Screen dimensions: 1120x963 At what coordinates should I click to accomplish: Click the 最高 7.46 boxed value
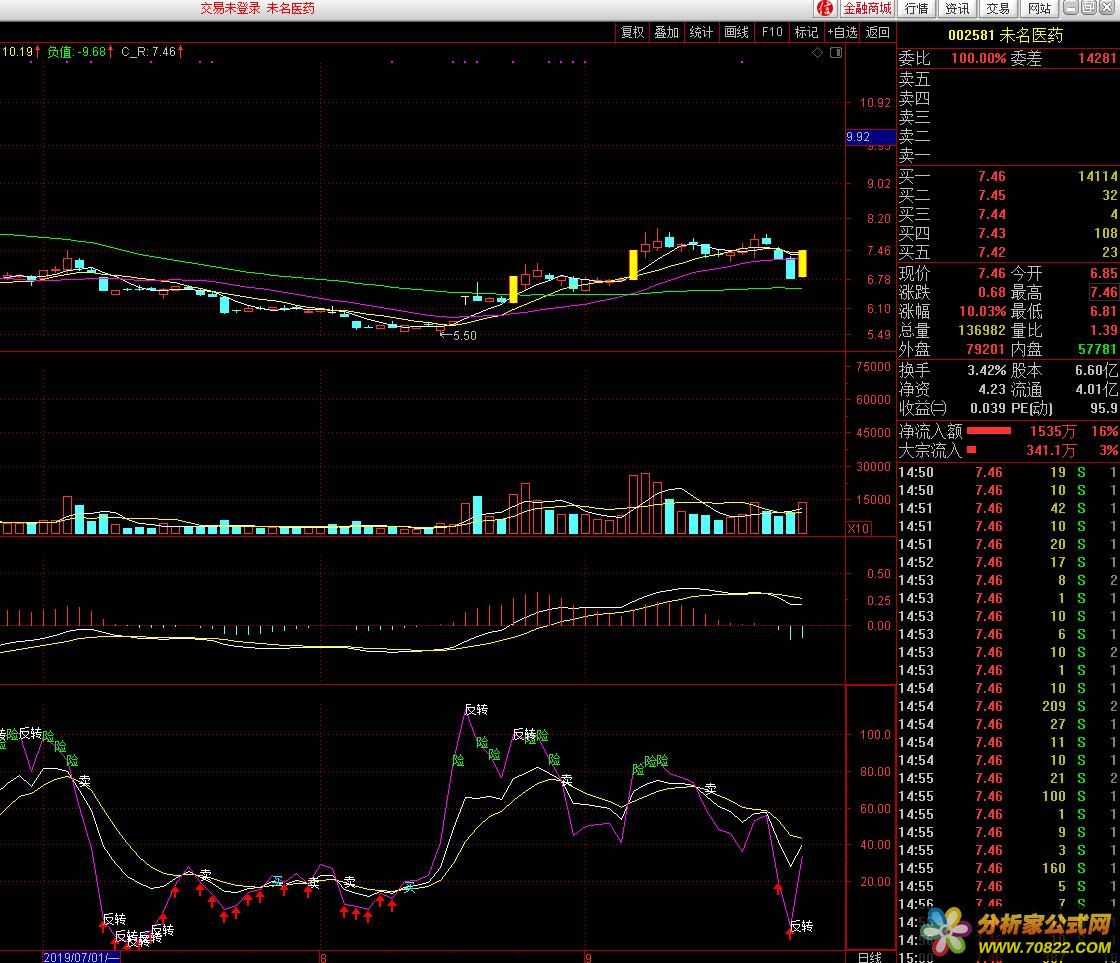click(1103, 292)
